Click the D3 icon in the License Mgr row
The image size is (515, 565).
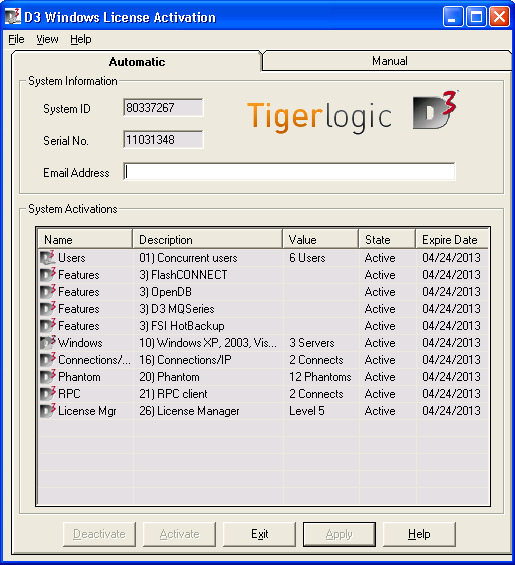48,410
